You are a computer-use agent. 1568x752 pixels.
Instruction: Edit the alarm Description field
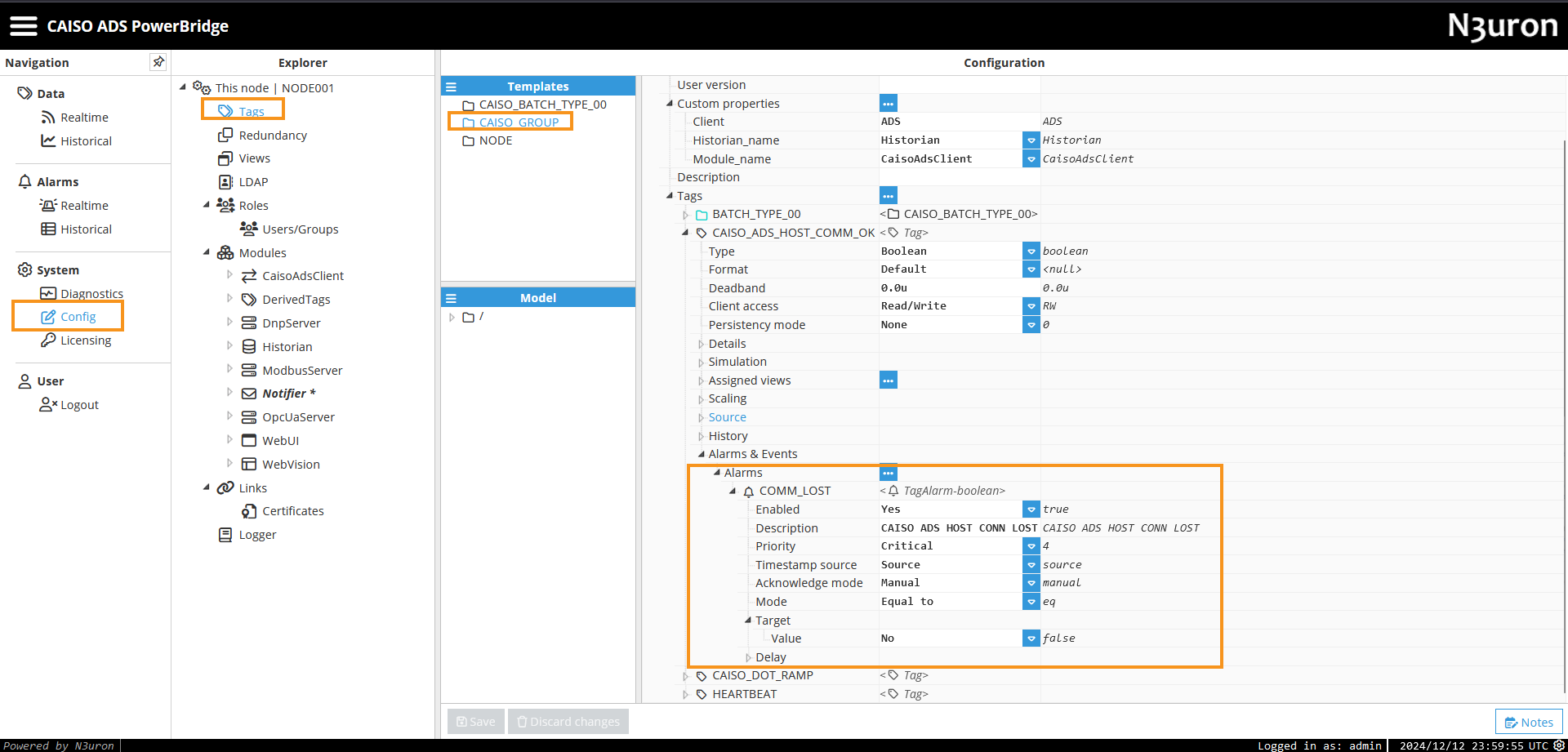coord(959,528)
